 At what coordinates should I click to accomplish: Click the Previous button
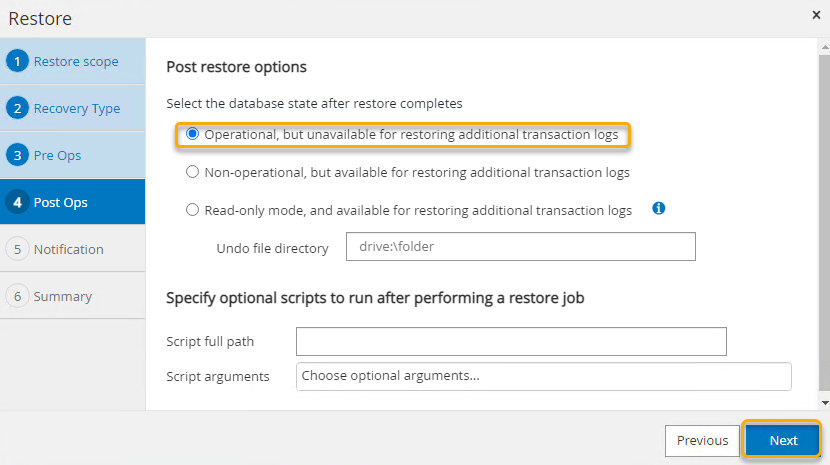pos(702,440)
